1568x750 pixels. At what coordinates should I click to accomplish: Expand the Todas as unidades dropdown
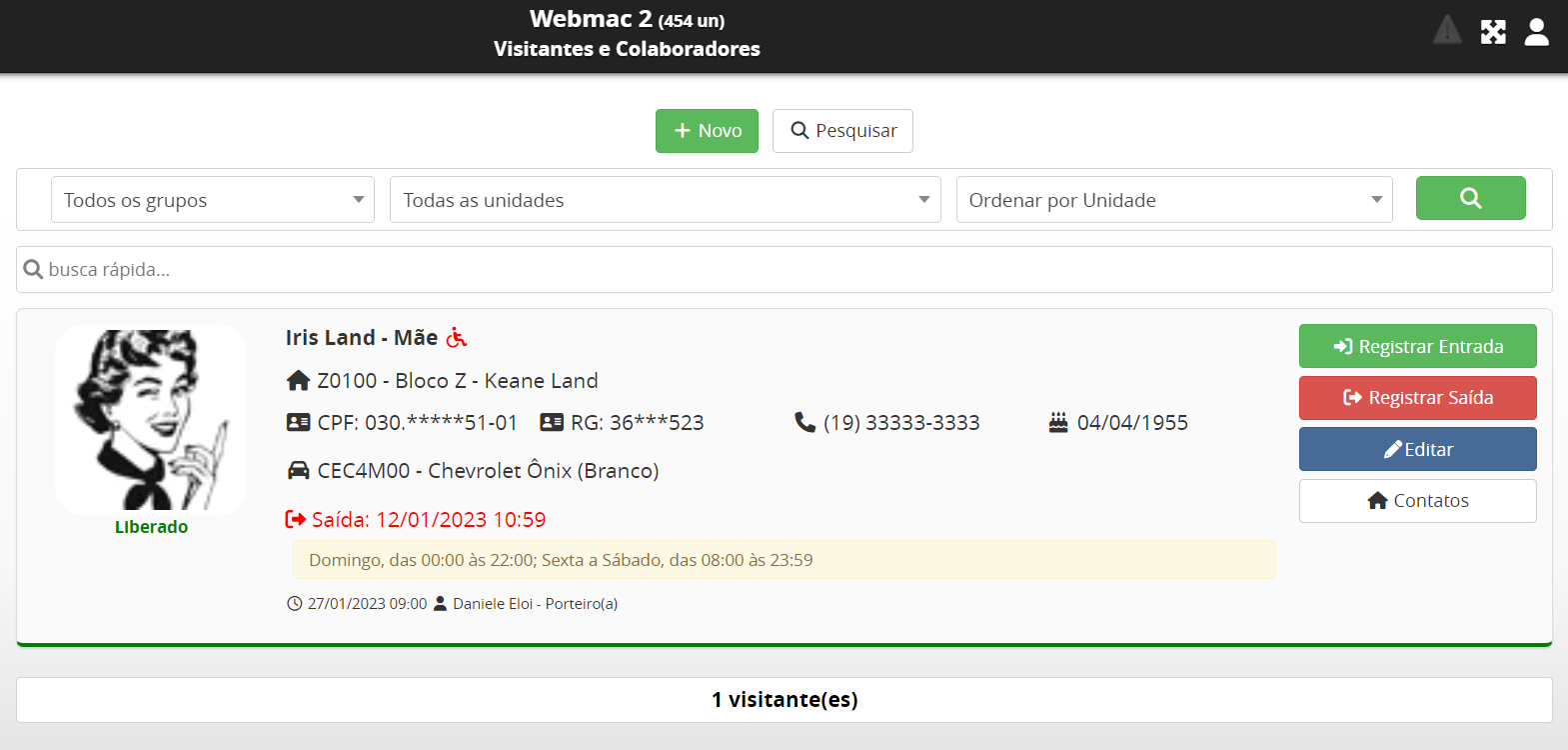[x=665, y=200]
